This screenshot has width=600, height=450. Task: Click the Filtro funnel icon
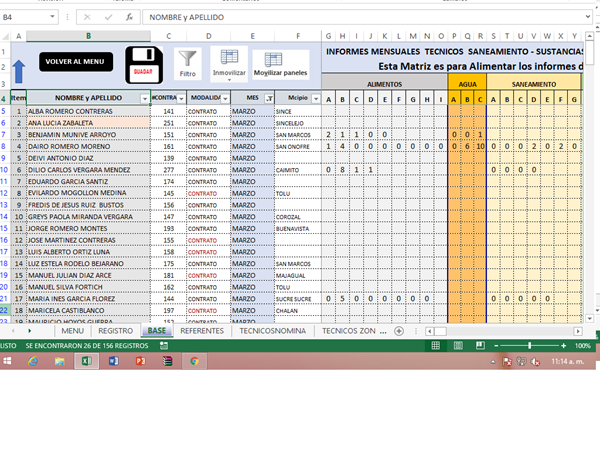[x=187, y=60]
